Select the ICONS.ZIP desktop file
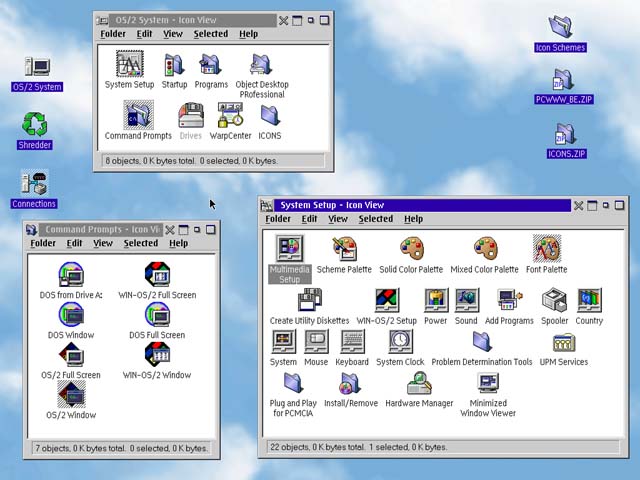 point(566,133)
